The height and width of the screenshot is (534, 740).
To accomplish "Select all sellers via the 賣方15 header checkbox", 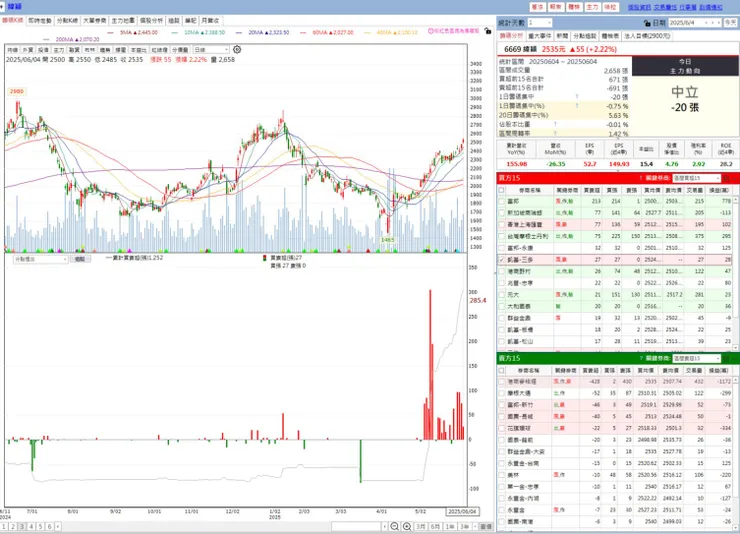I will [x=501, y=371].
